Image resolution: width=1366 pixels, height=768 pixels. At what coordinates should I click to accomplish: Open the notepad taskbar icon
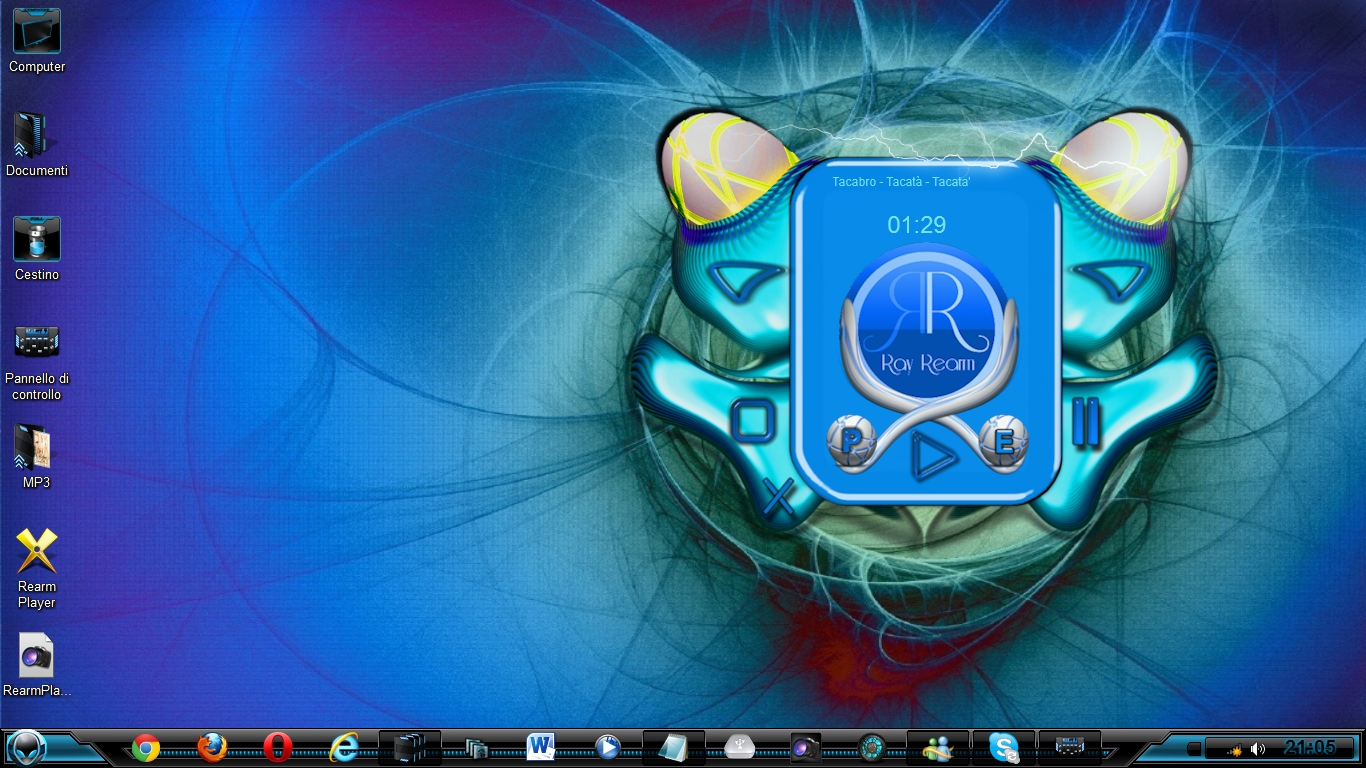[x=673, y=747]
